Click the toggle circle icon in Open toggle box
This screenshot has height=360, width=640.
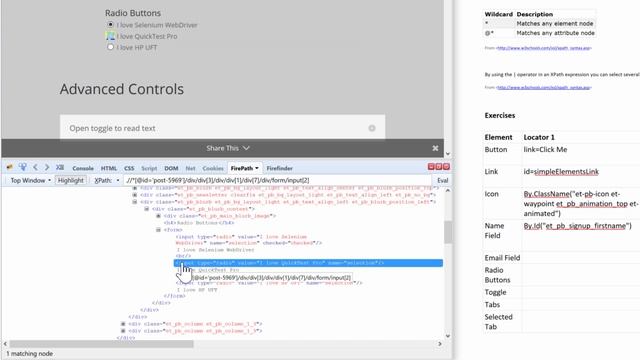click(372, 128)
